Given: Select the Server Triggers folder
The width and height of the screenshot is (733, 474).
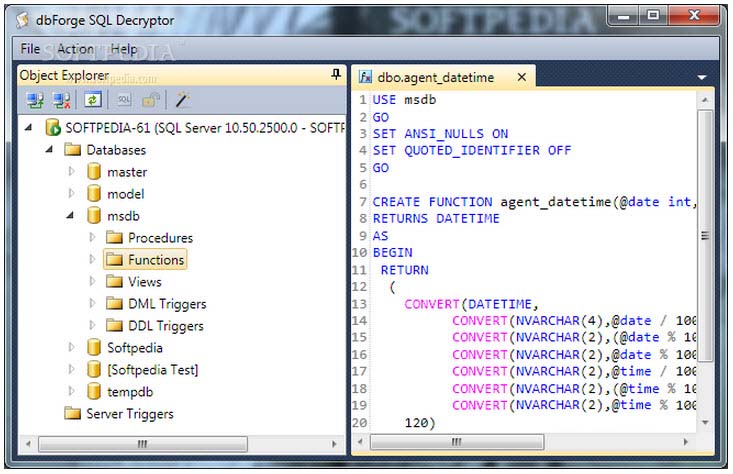Looking at the screenshot, I should [x=129, y=414].
